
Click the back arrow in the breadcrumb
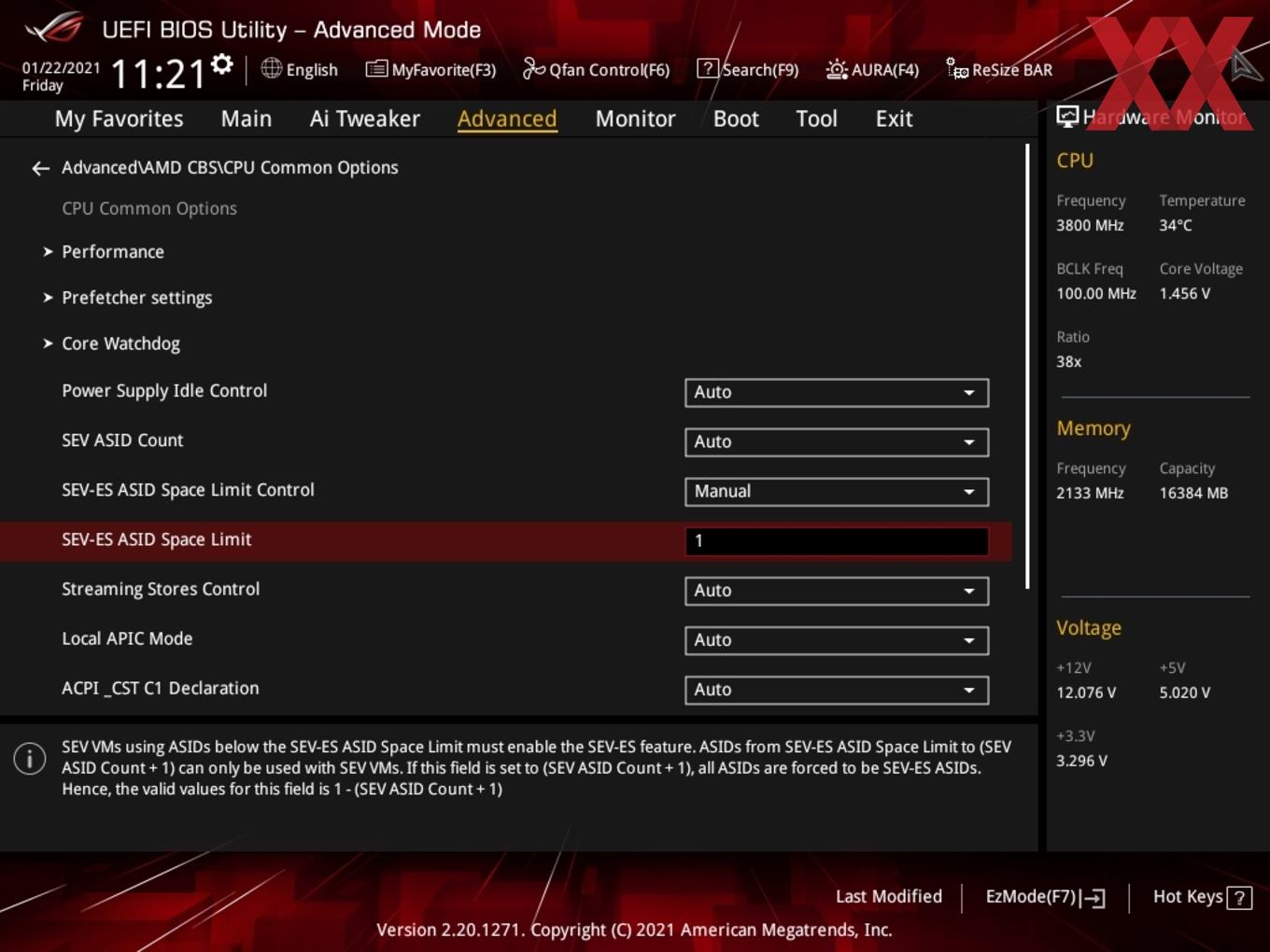(x=40, y=168)
